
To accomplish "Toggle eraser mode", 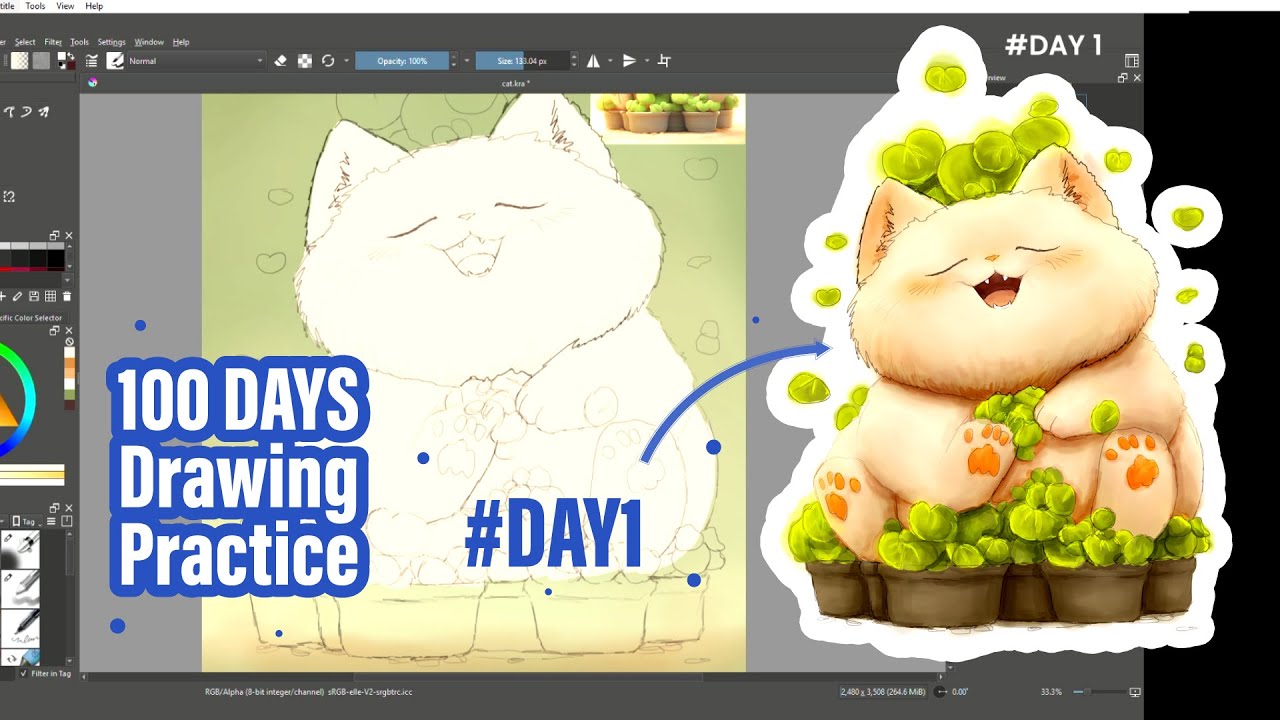I will [280, 61].
